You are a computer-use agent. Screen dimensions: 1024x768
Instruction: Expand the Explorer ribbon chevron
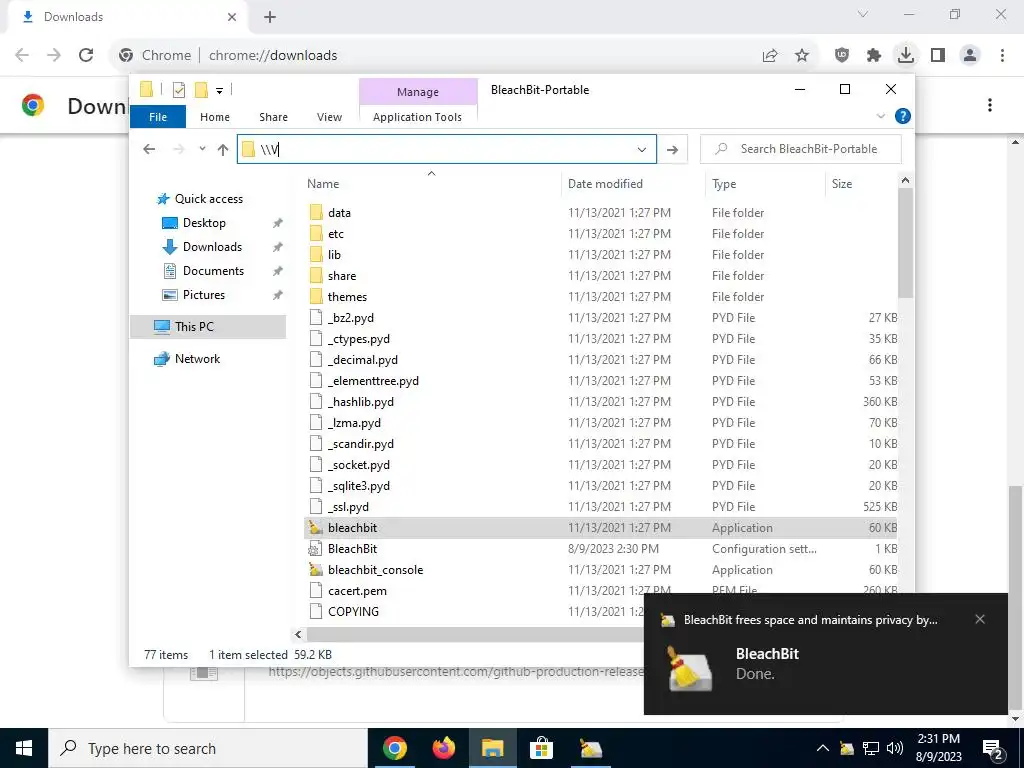pyautogui.click(x=880, y=116)
